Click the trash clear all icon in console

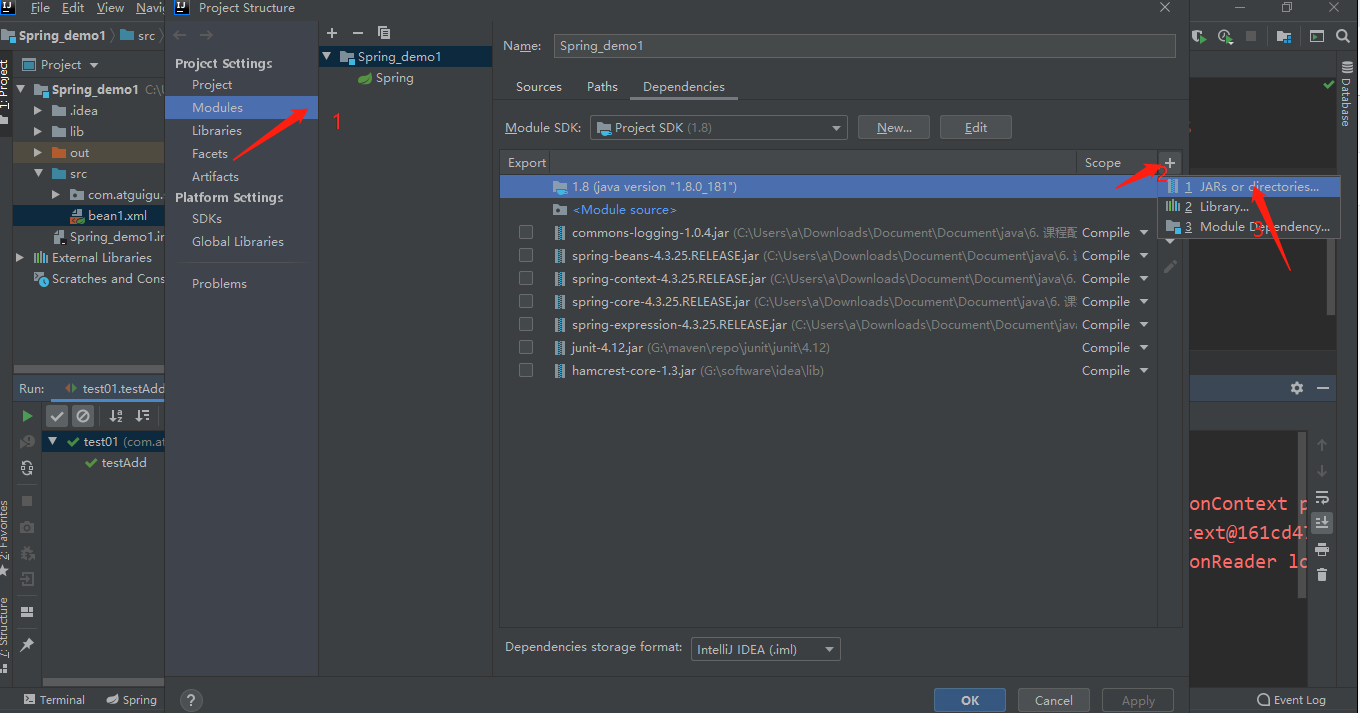tap(1322, 575)
